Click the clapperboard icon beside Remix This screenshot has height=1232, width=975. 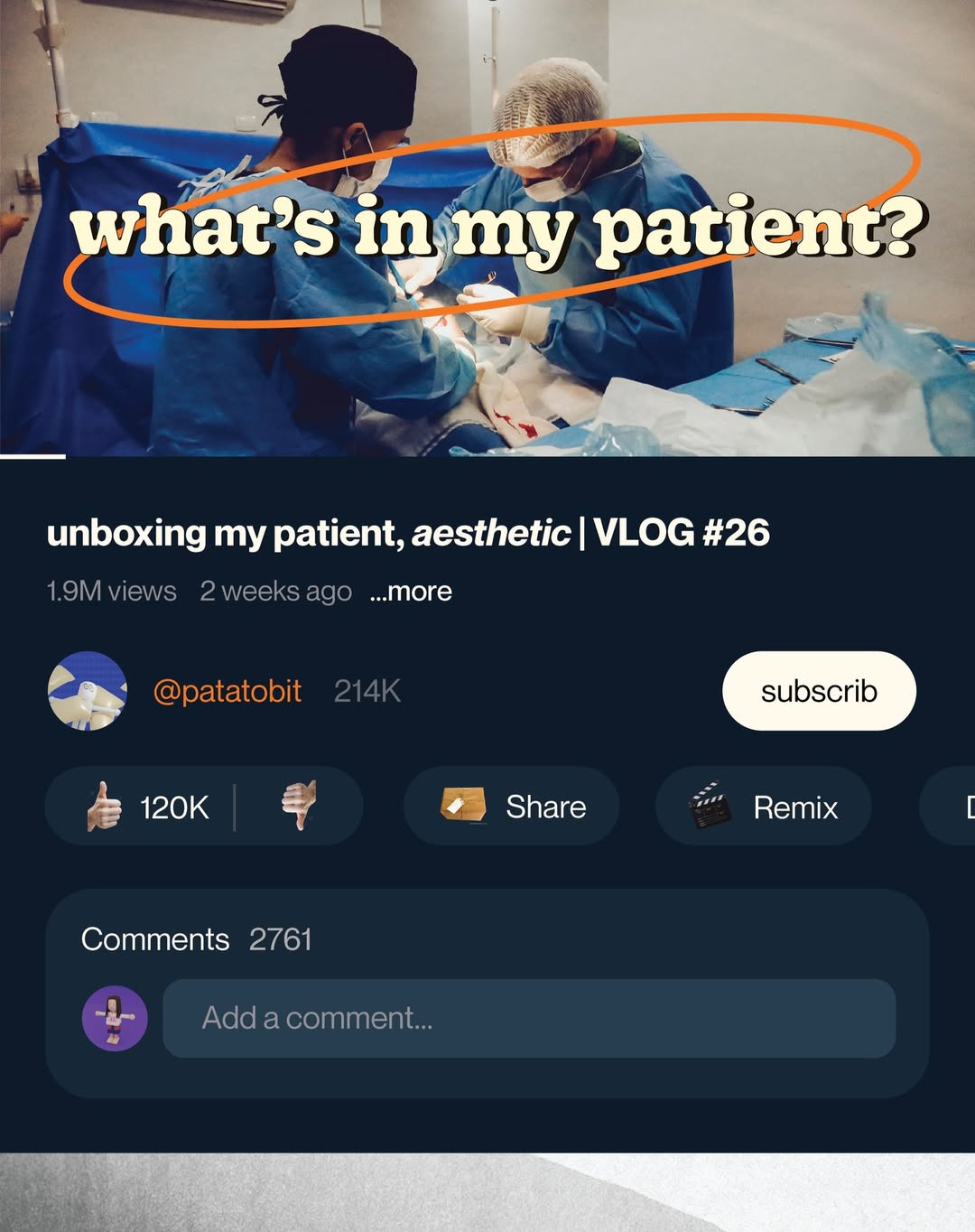(710, 806)
